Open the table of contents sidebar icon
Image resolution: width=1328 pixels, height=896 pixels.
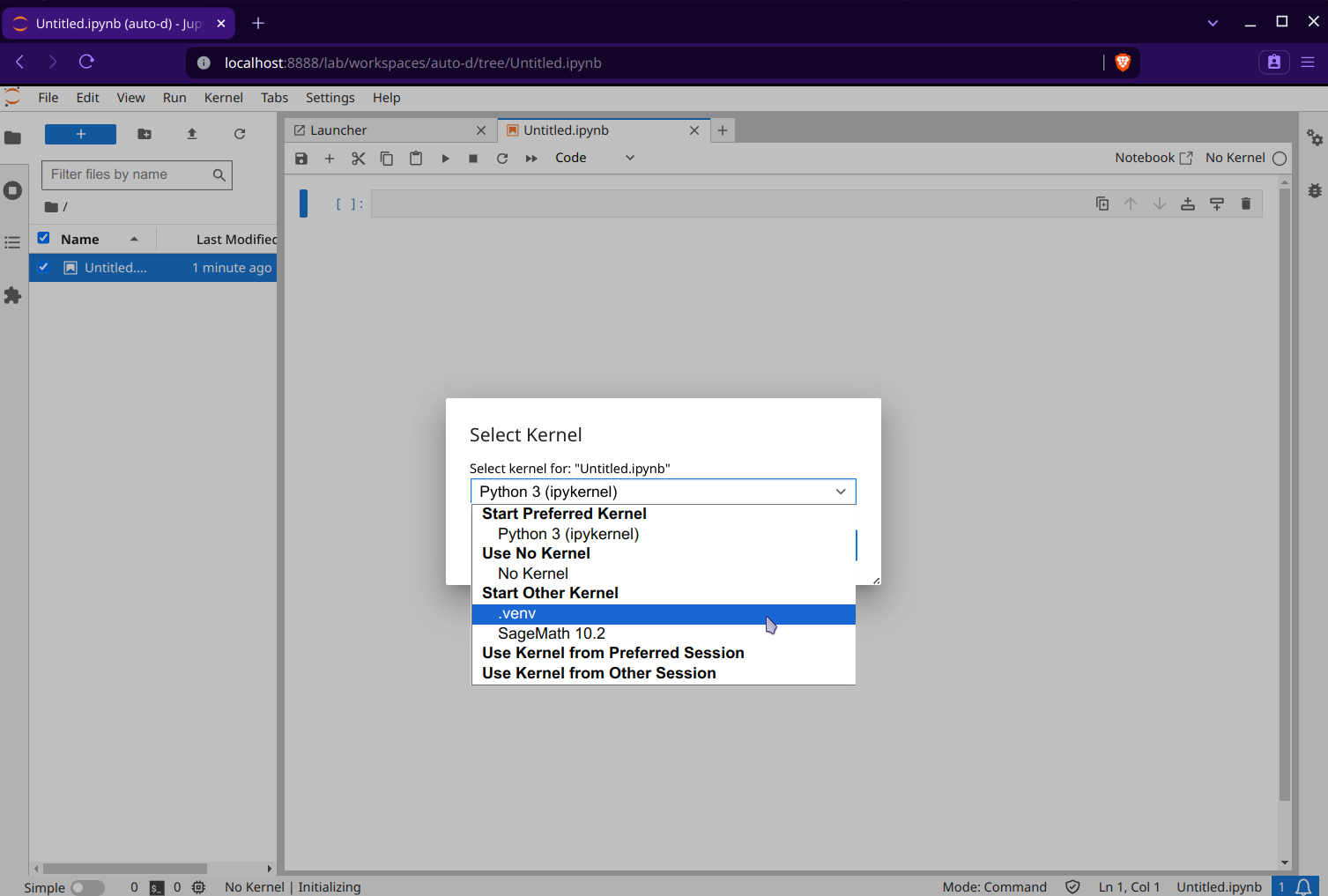click(x=12, y=242)
